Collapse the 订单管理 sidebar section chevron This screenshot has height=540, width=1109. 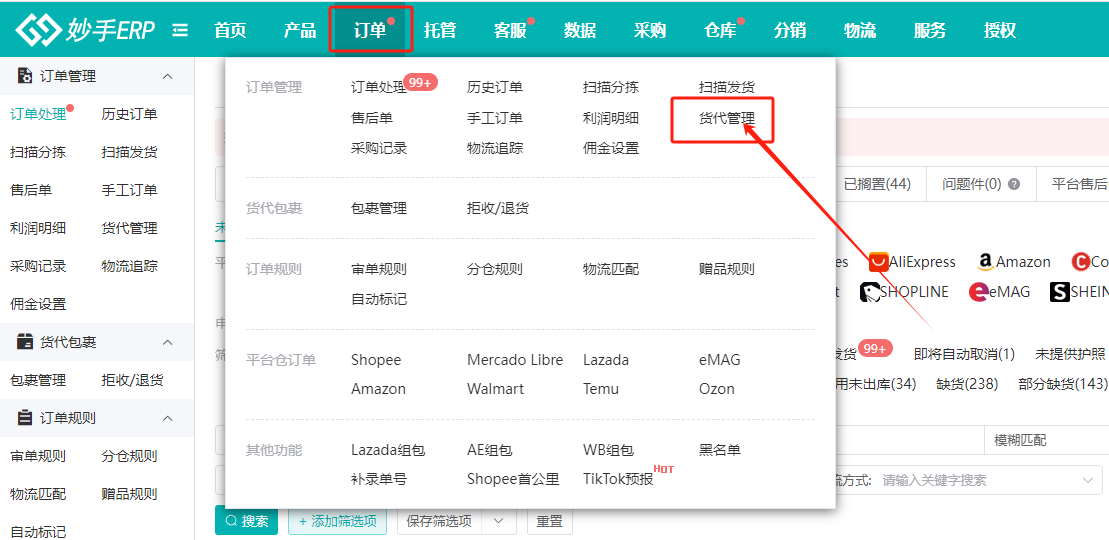[x=167, y=76]
